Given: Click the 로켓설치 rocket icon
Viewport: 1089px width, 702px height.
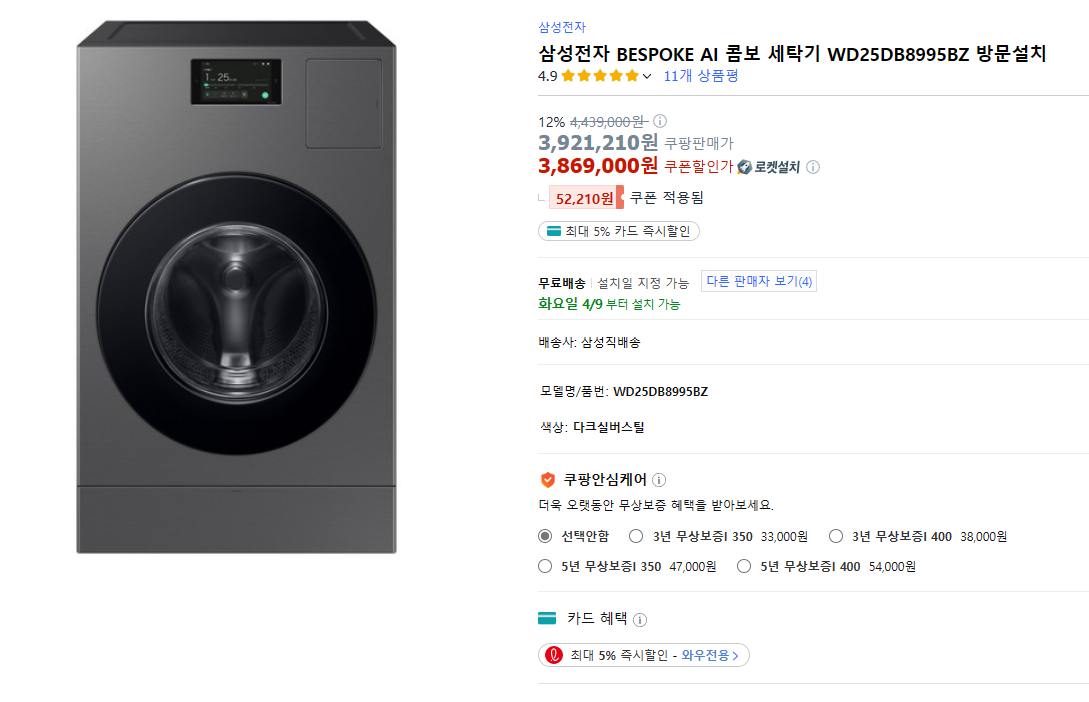Looking at the screenshot, I should coord(744,166).
